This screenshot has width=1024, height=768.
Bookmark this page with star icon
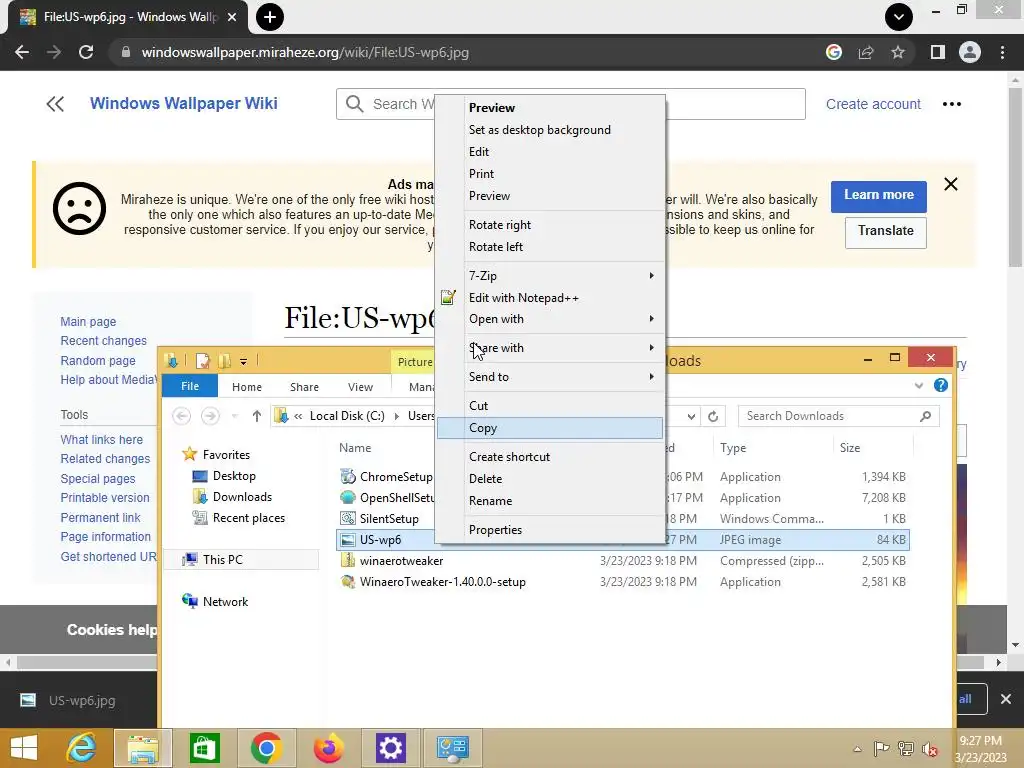[898, 52]
